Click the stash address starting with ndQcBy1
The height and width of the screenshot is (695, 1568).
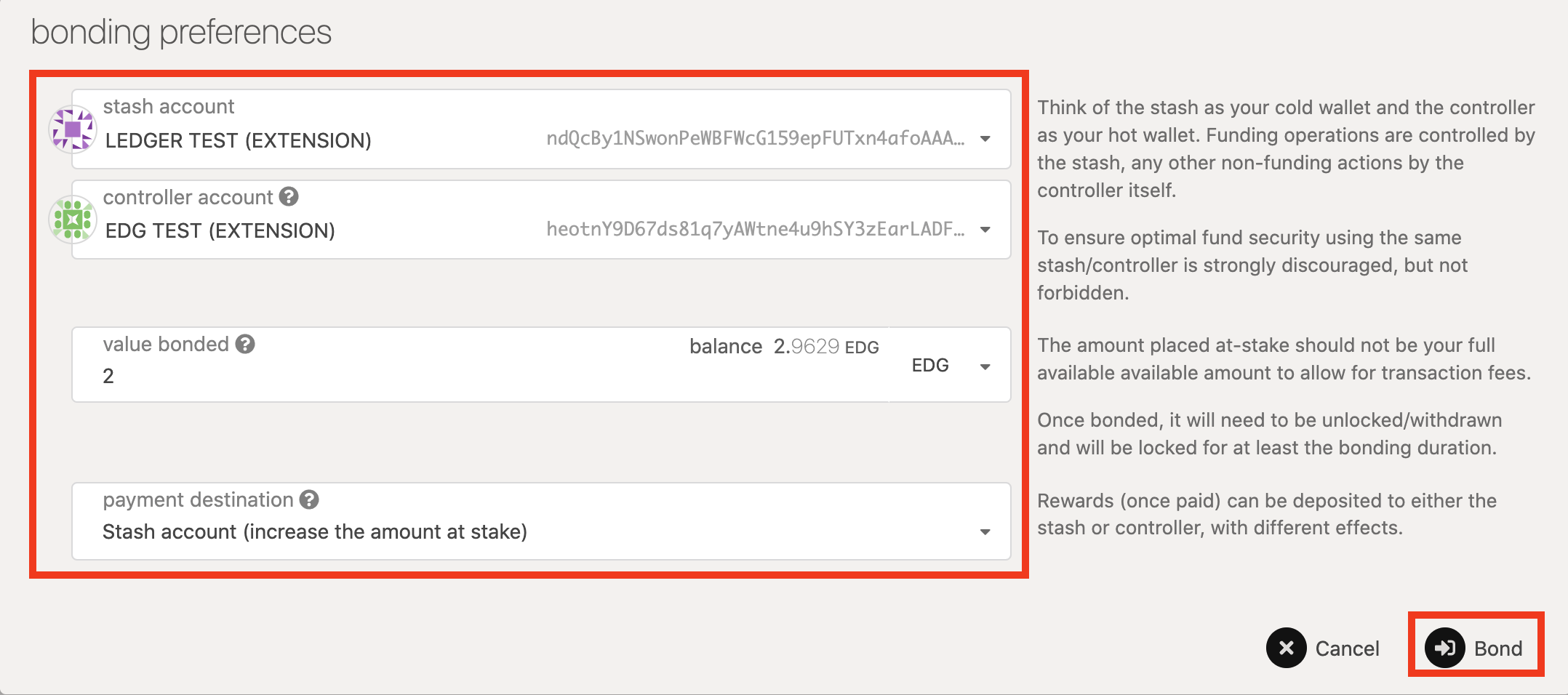pos(755,139)
